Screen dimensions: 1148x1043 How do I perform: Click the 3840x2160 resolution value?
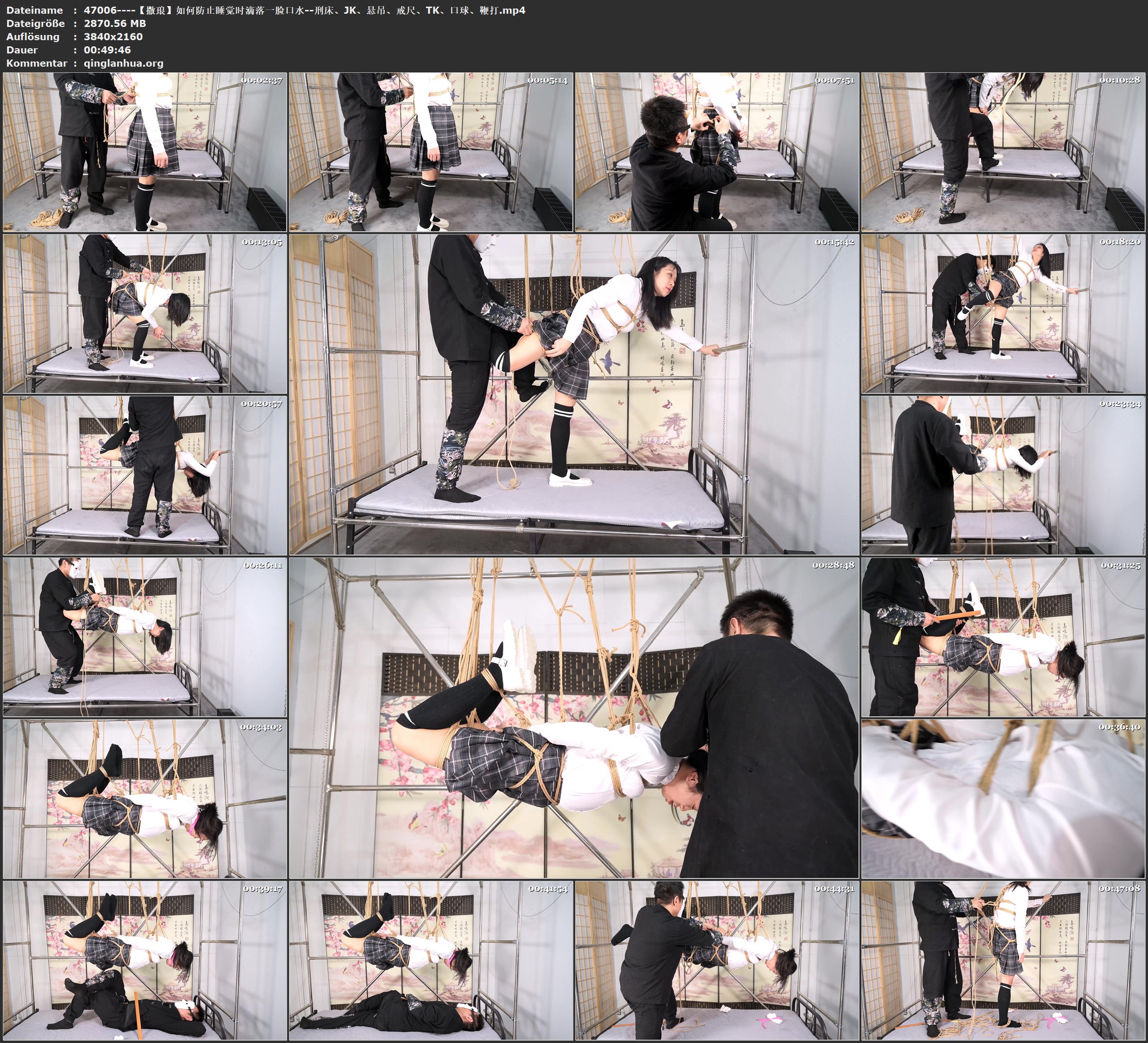click(x=114, y=36)
